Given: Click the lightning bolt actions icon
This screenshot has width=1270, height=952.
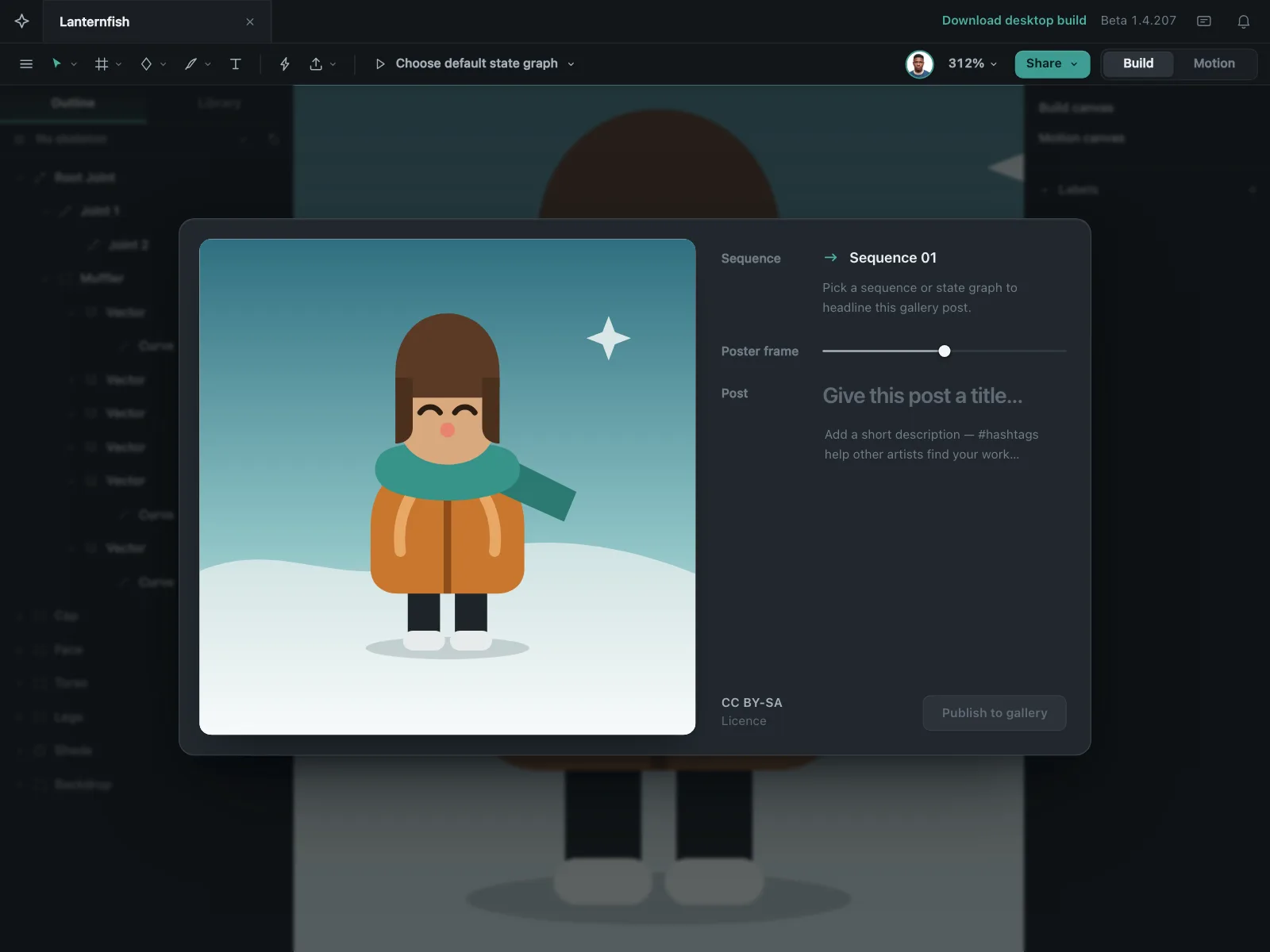Looking at the screenshot, I should coord(285,63).
